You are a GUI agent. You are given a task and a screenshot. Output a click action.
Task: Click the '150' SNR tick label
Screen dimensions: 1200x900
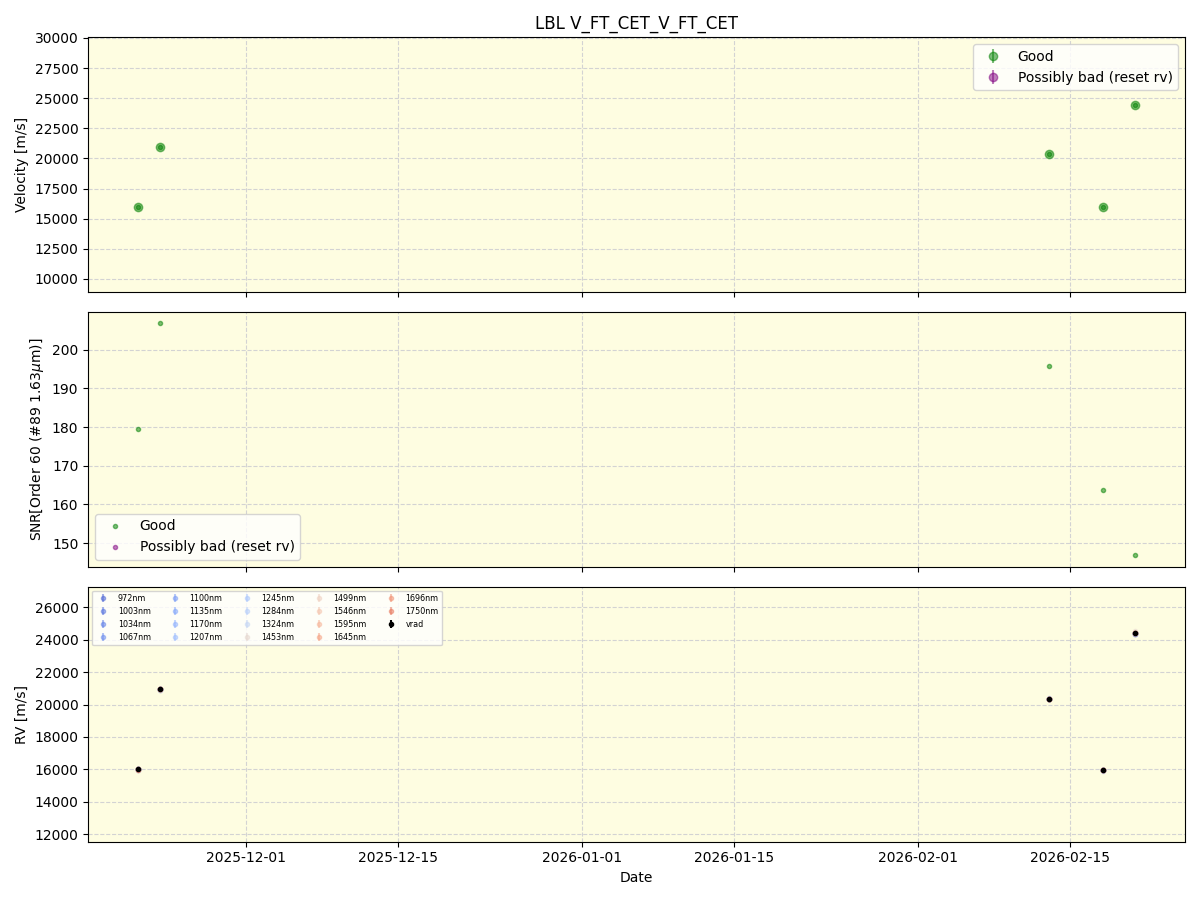[66, 544]
